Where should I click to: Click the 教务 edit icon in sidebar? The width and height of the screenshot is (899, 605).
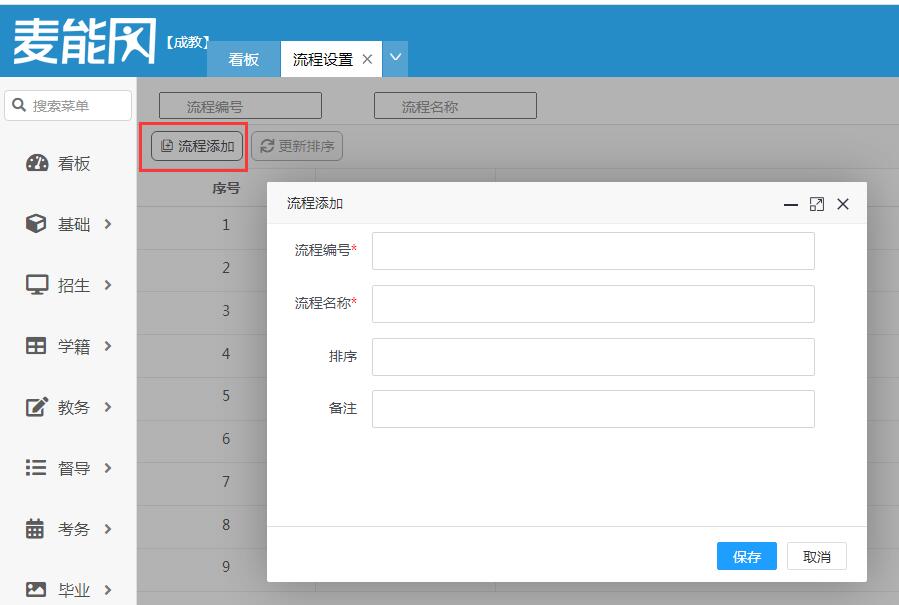click(x=36, y=408)
